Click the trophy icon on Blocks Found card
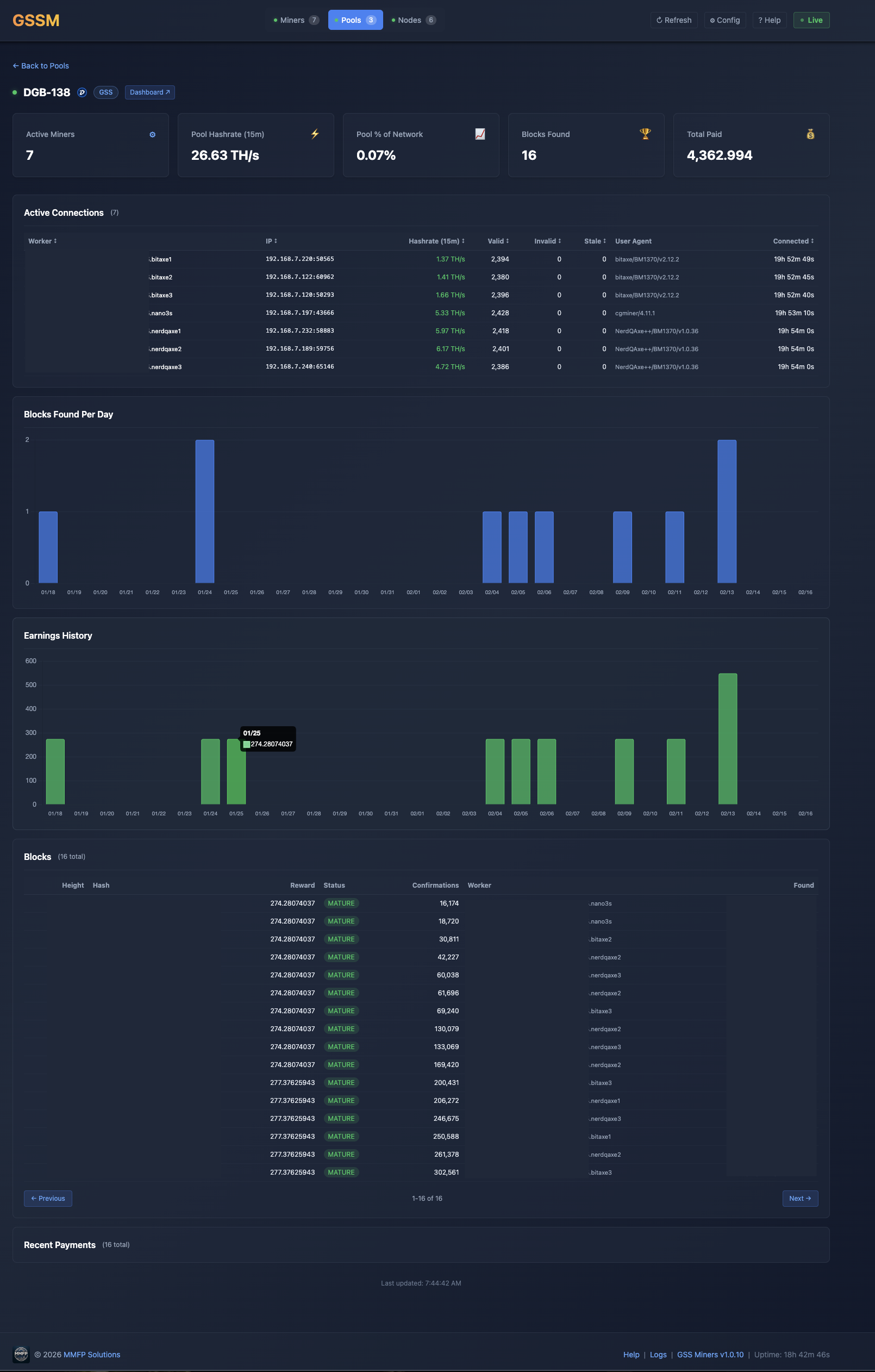875x1372 pixels. (644, 134)
